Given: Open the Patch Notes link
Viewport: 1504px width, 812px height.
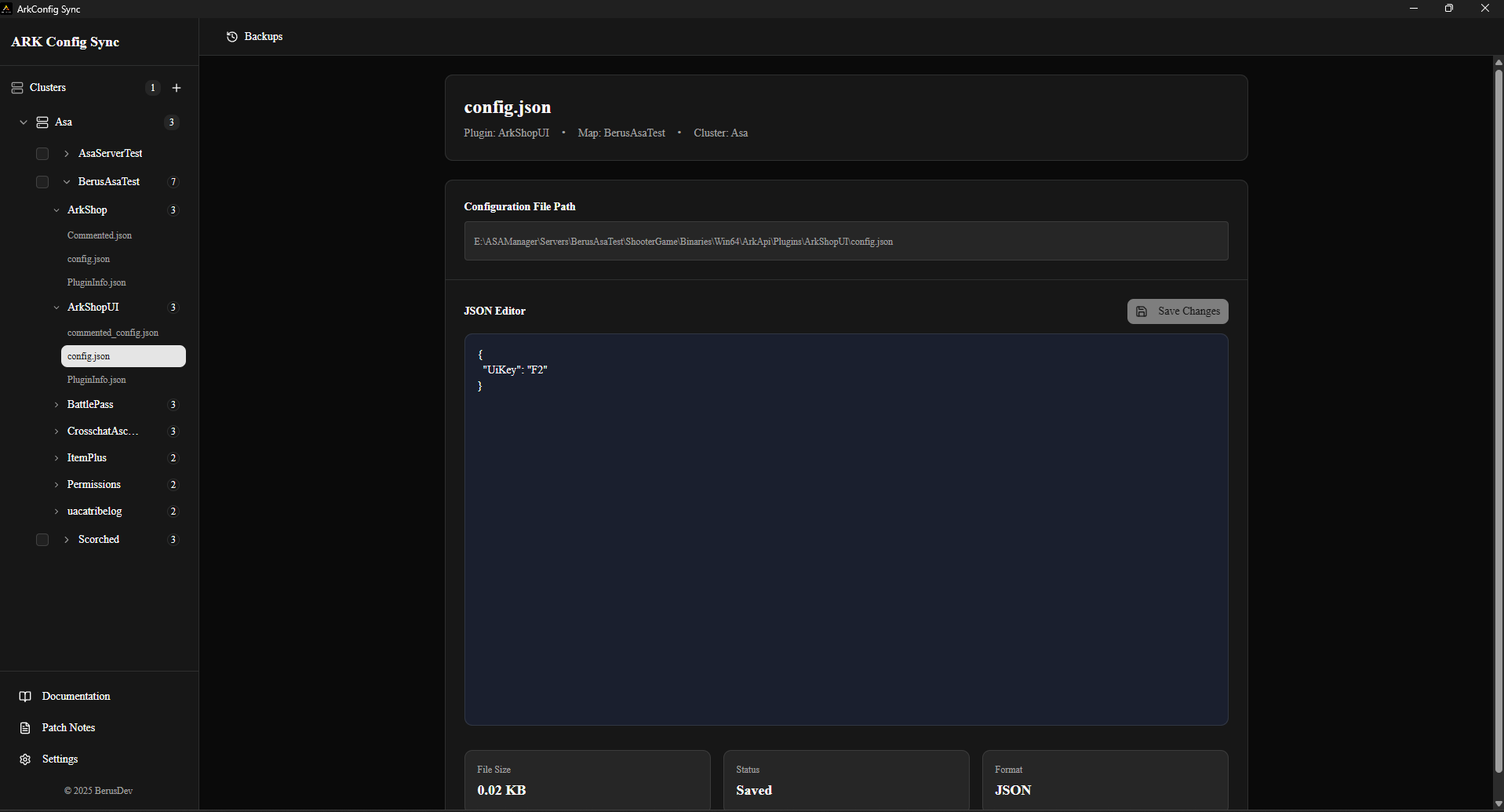Looking at the screenshot, I should pyautogui.click(x=68, y=728).
